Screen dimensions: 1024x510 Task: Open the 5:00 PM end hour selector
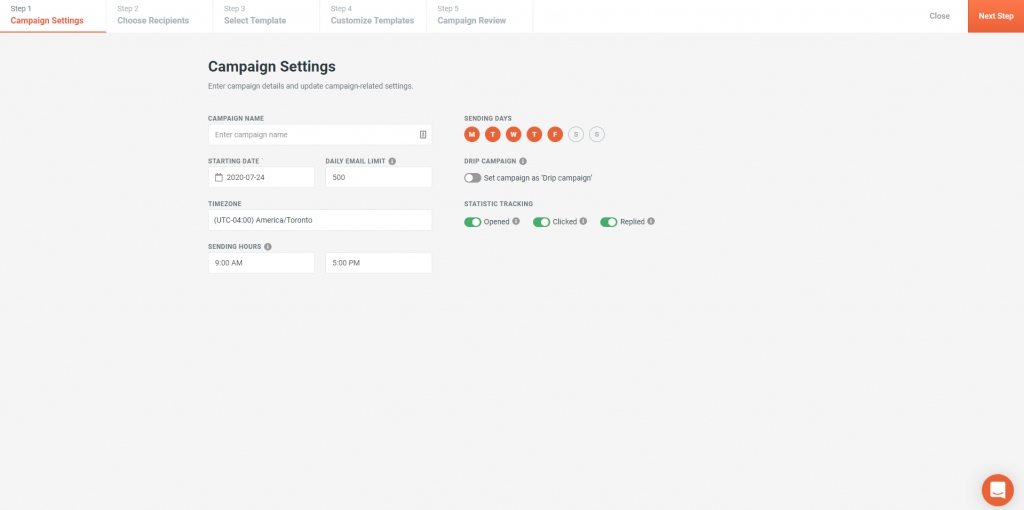(379, 263)
